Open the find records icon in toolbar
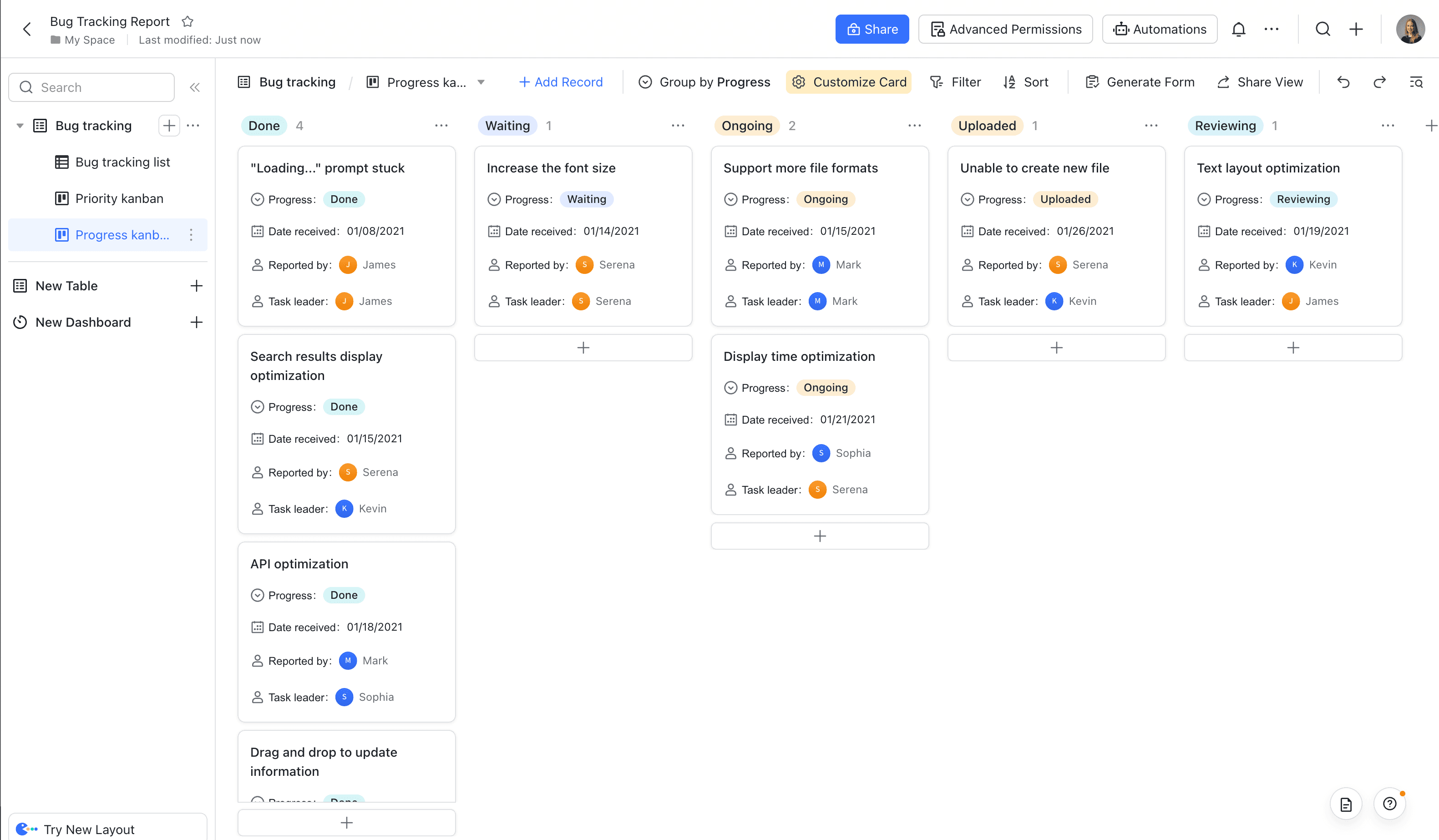The height and width of the screenshot is (840, 1439). tap(1416, 82)
